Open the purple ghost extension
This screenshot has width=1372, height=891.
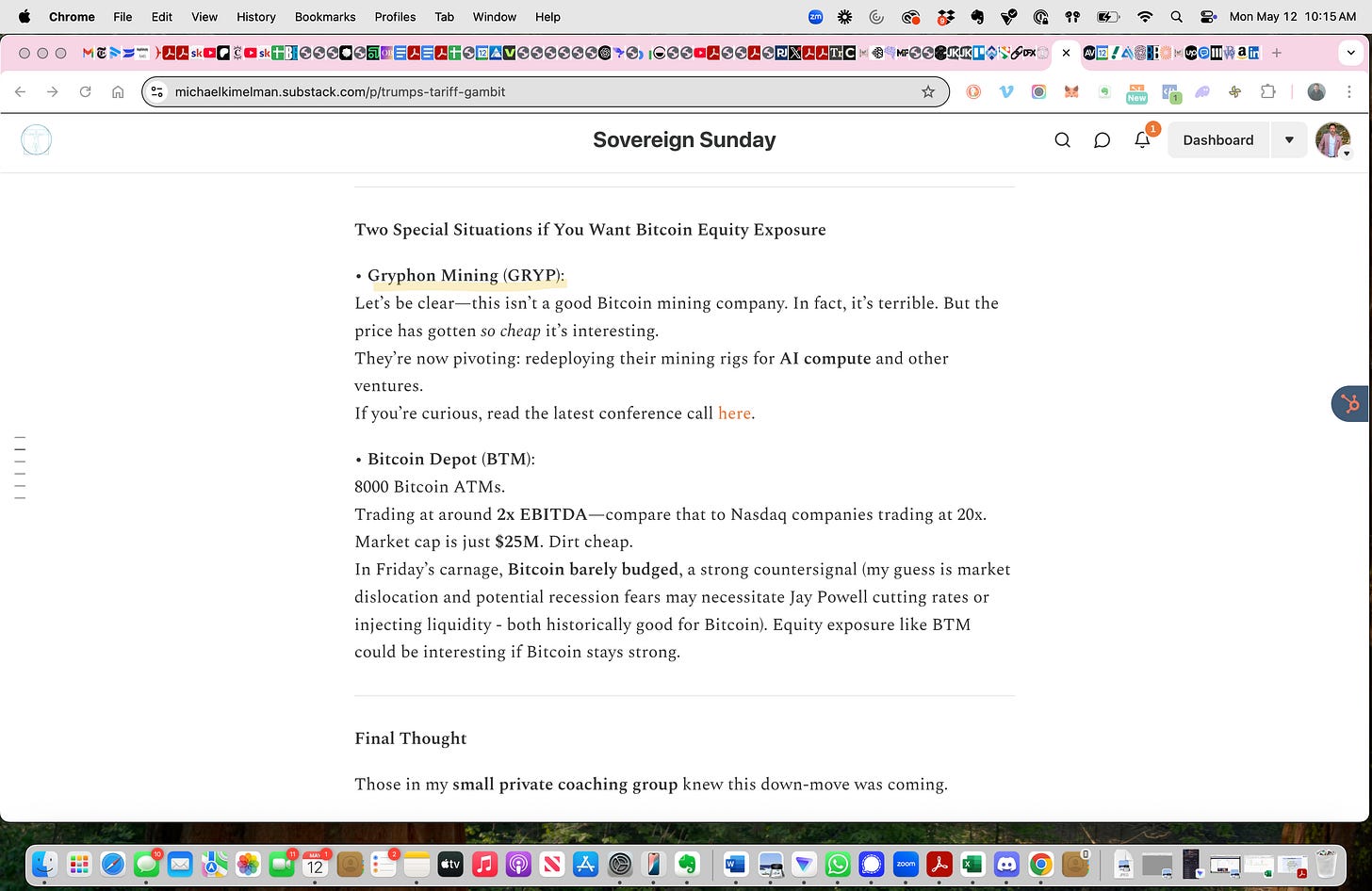(1202, 91)
